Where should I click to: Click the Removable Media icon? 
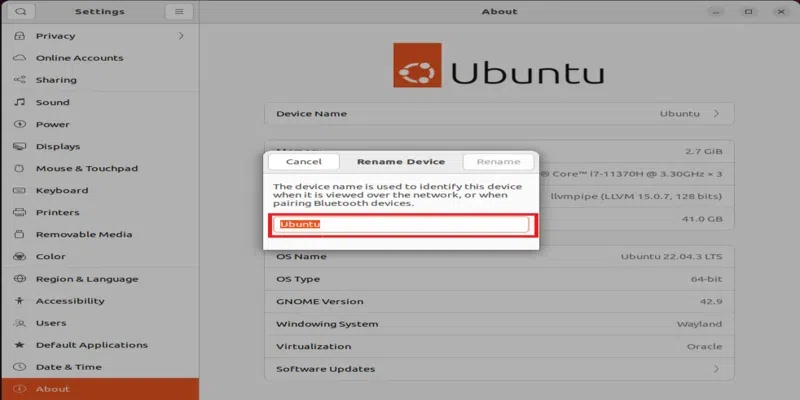coord(19,234)
